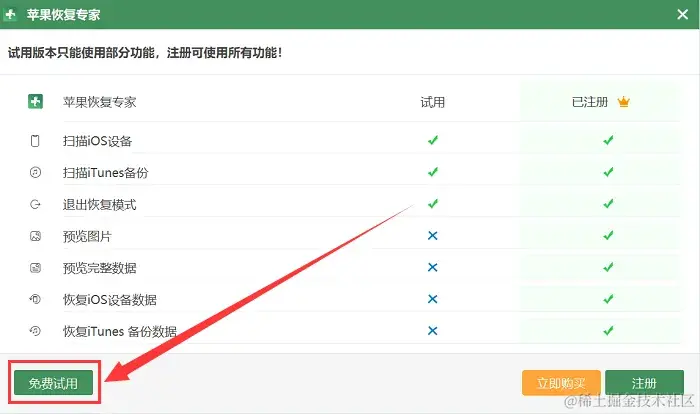Click the app logo in title bar

click(x=10, y=15)
